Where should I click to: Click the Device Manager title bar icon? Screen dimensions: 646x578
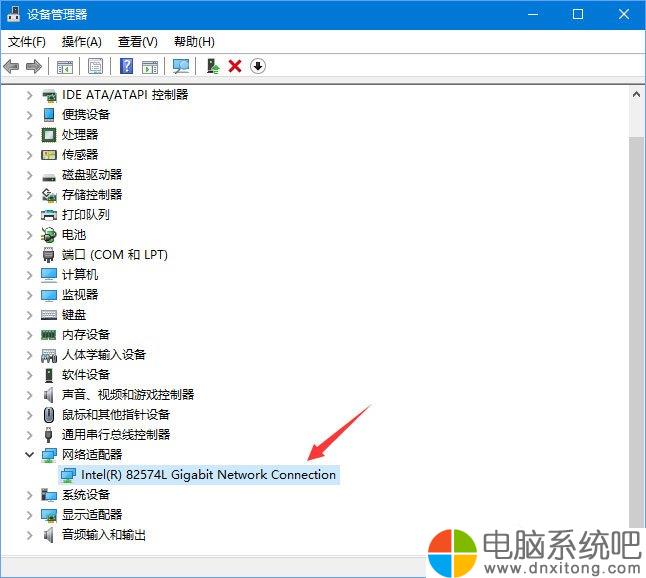point(13,14)
